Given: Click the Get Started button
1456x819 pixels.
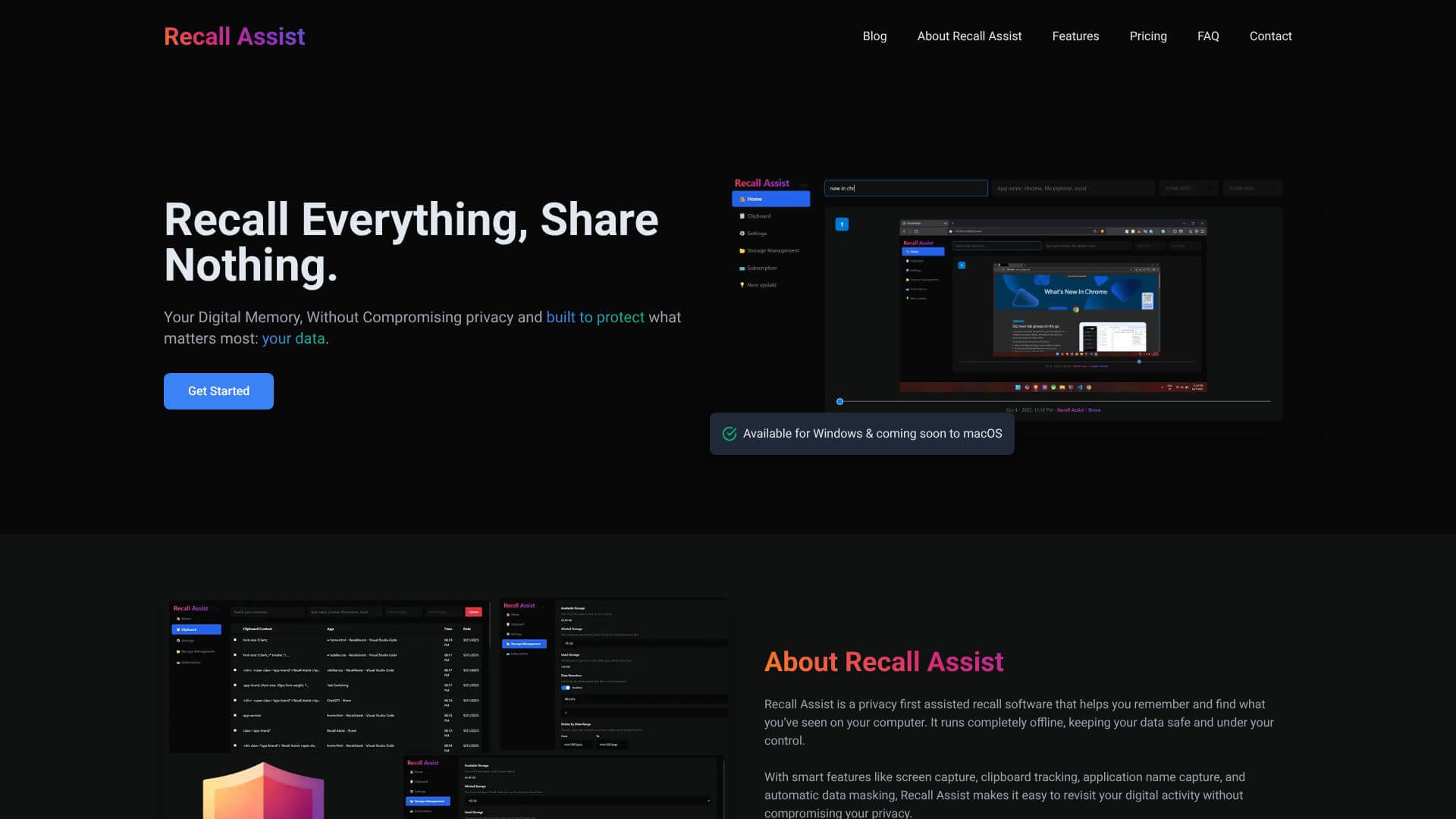Looking at the screenshot, I should pos(218,391).
